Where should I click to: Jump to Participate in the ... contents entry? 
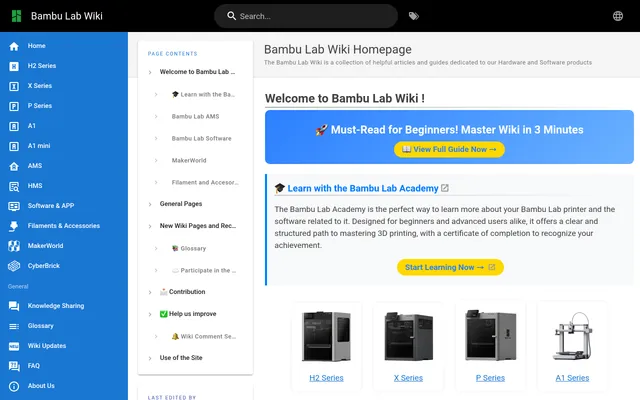point(204,271)
